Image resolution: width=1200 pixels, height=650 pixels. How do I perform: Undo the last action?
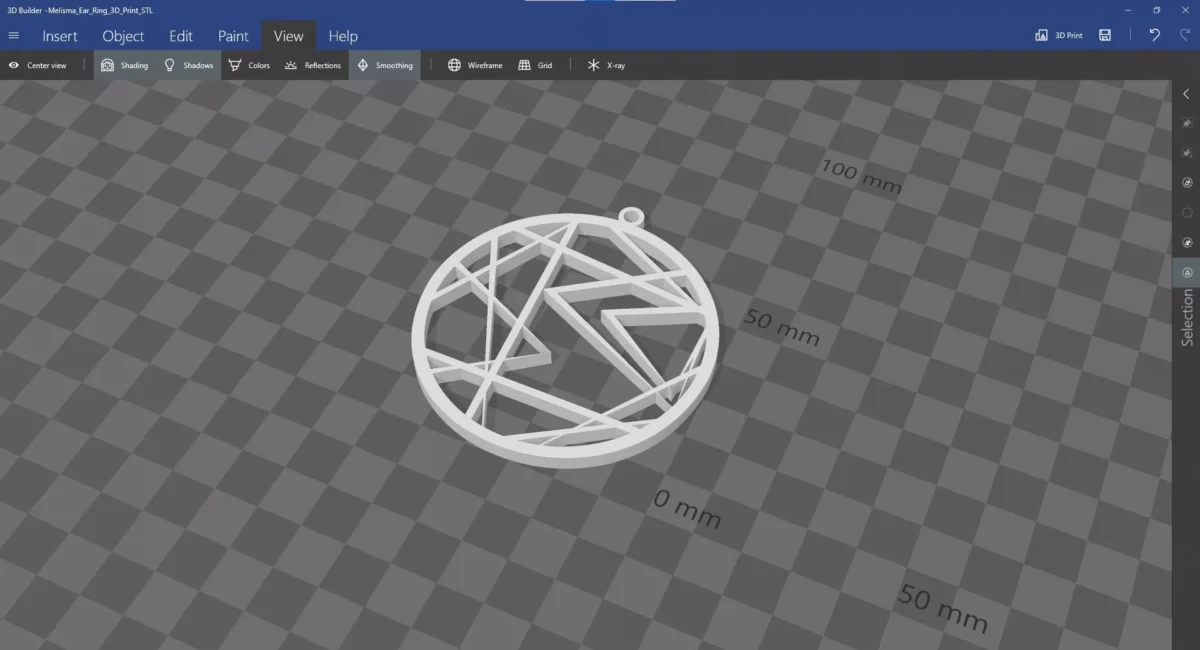point(1155,35)
